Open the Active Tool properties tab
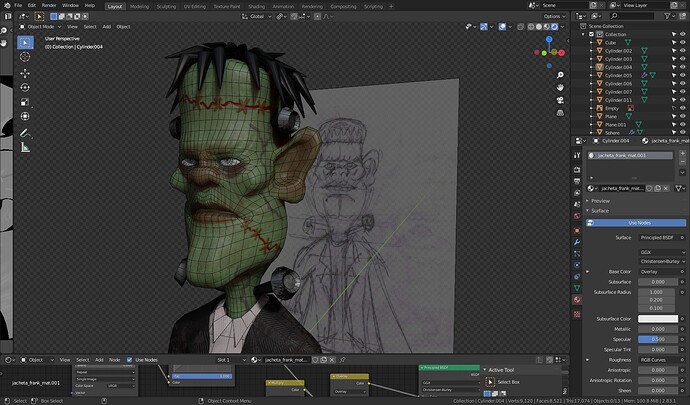The height and width of the screenshot is (405, 690). click(x=577, y=155)
